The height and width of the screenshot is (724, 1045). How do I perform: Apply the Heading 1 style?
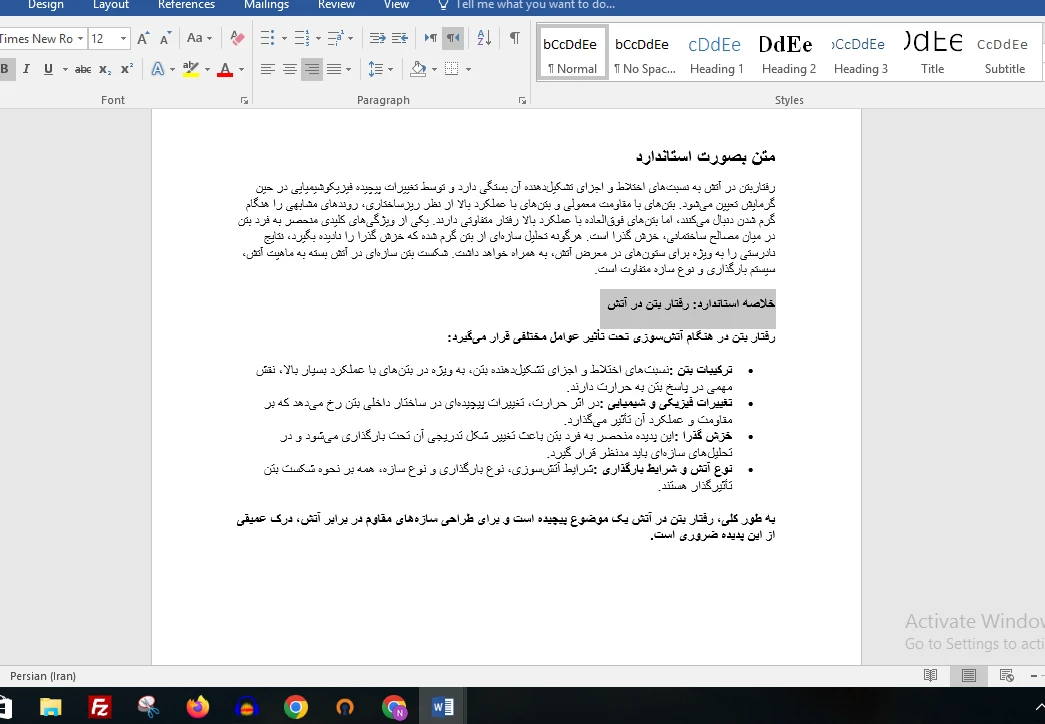click(x=716, y=55)
